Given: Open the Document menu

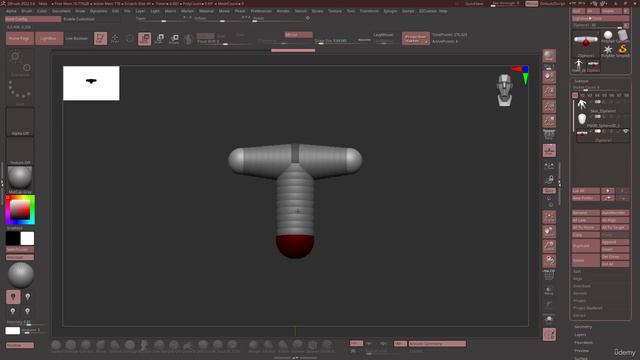Looking at the screenshot, I should pos(61,11).
